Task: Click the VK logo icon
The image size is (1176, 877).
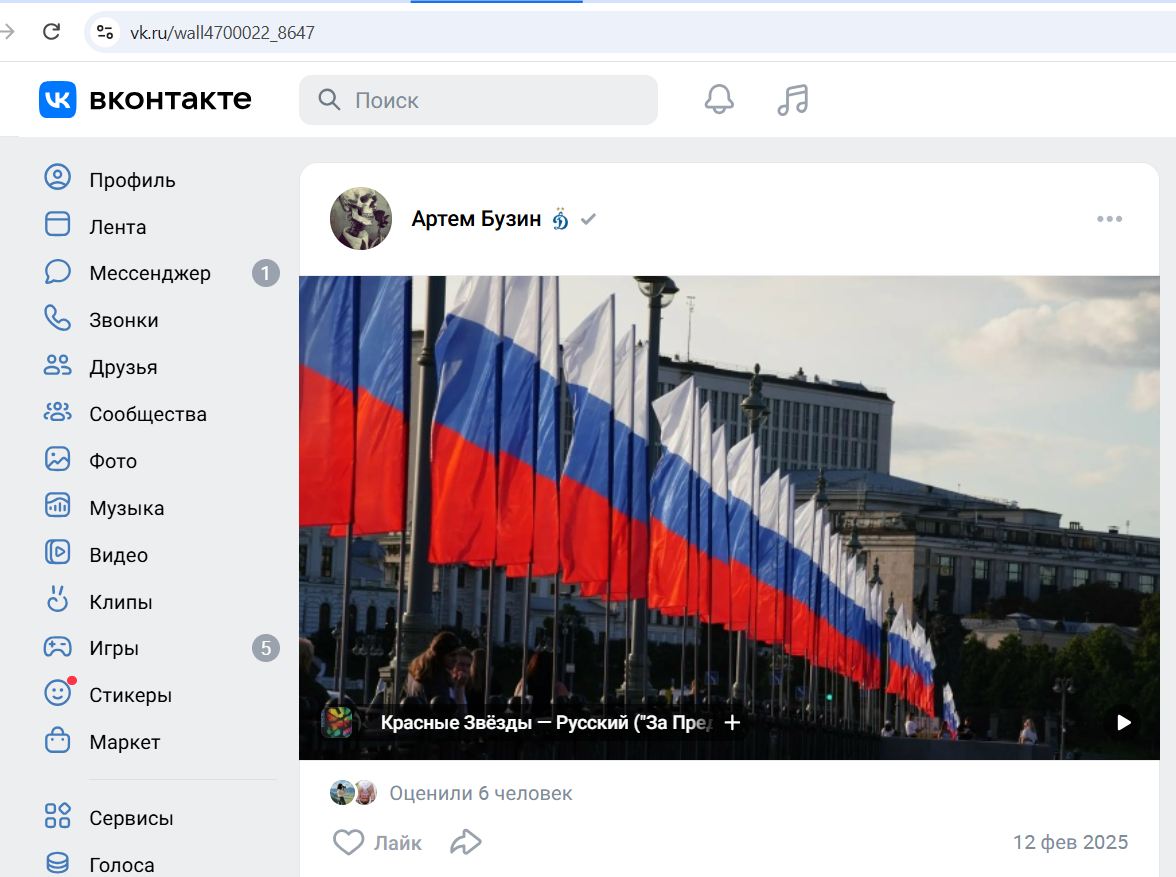Action: pos(58,100)
